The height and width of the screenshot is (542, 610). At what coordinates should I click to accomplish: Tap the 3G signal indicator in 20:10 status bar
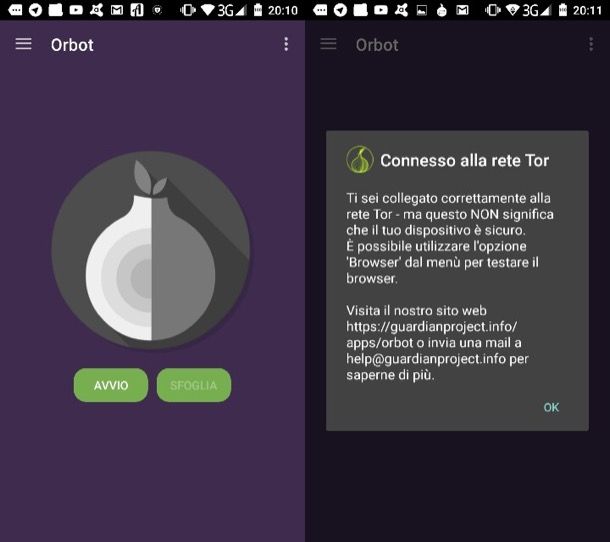pyautogui.click(x=232, y=10)
